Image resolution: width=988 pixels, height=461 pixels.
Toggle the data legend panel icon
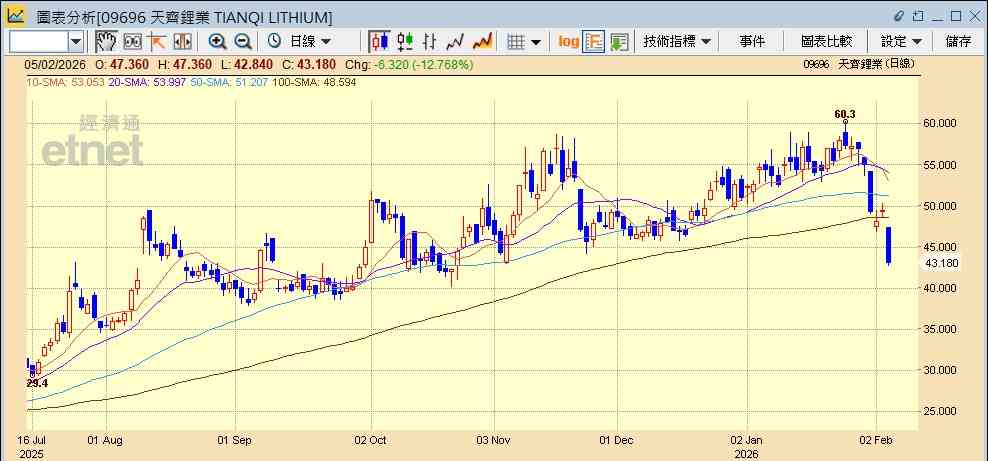point(594,42)
